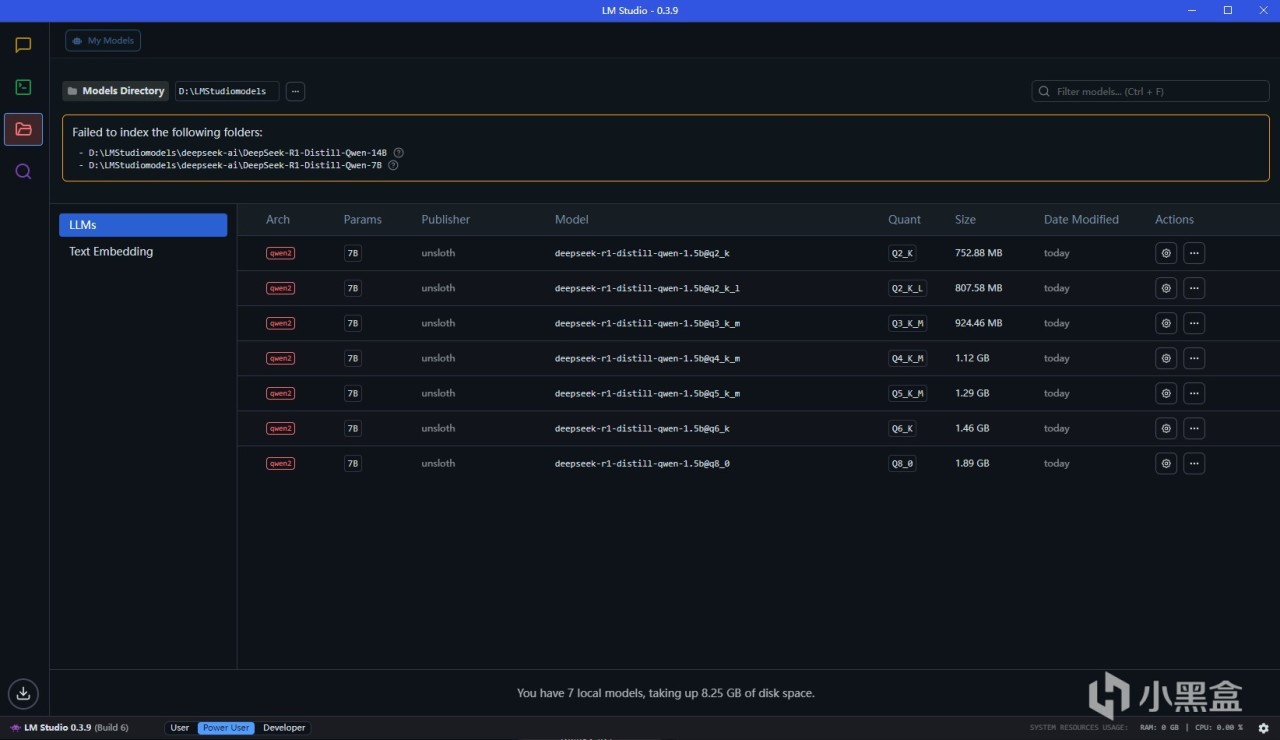
Task: Click unsloth publisher in q5_k_m row
Action: click(438, 393)
